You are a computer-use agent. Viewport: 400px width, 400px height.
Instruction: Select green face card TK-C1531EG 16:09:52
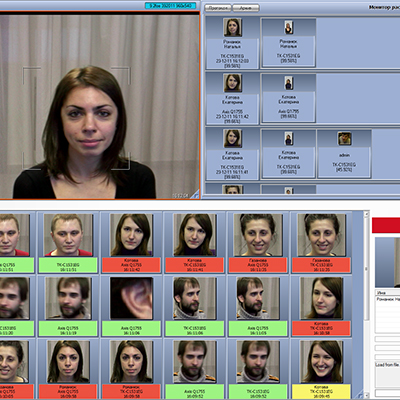click(x=258, y=369)
